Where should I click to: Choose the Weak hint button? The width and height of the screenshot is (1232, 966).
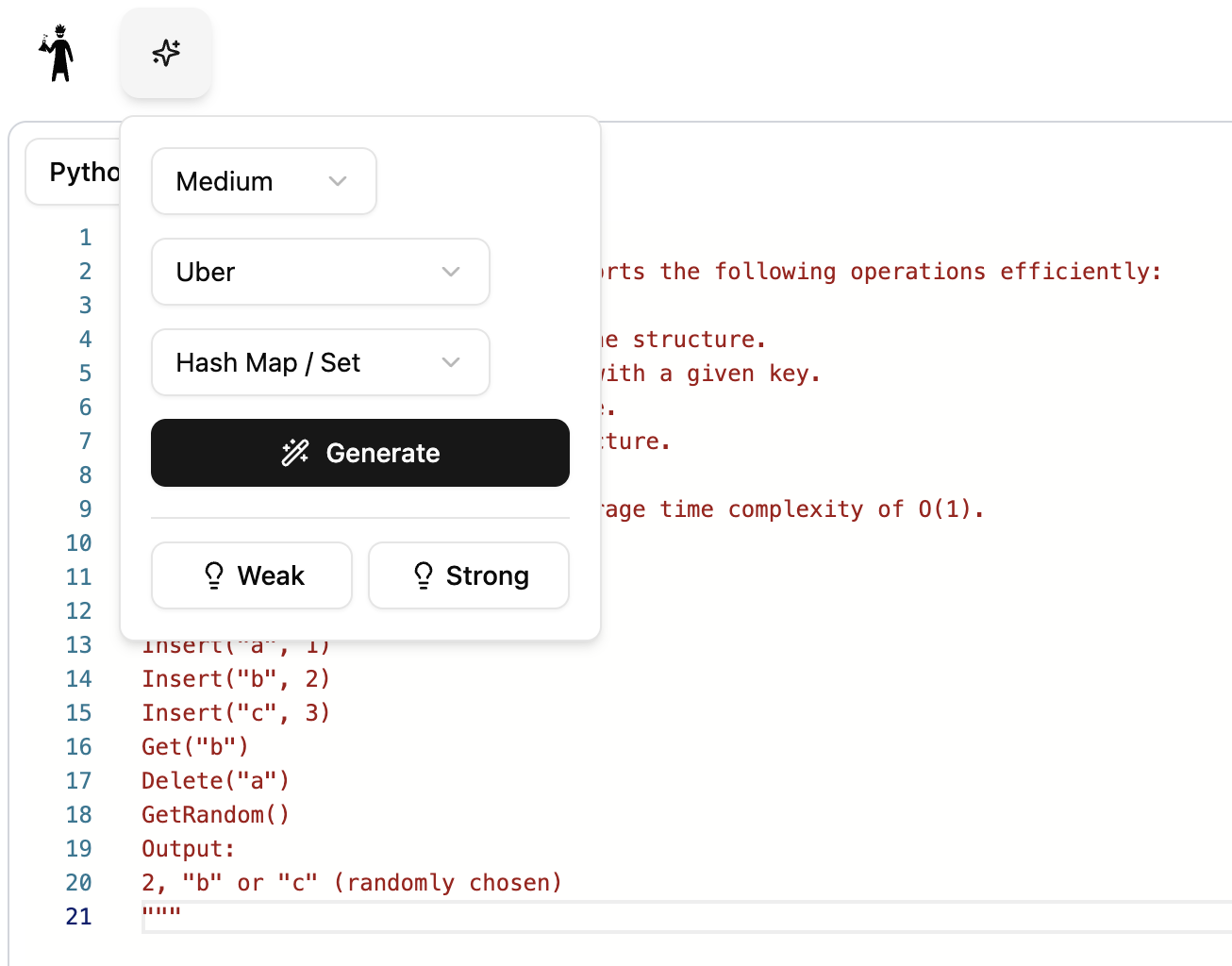tap(252, 575)
